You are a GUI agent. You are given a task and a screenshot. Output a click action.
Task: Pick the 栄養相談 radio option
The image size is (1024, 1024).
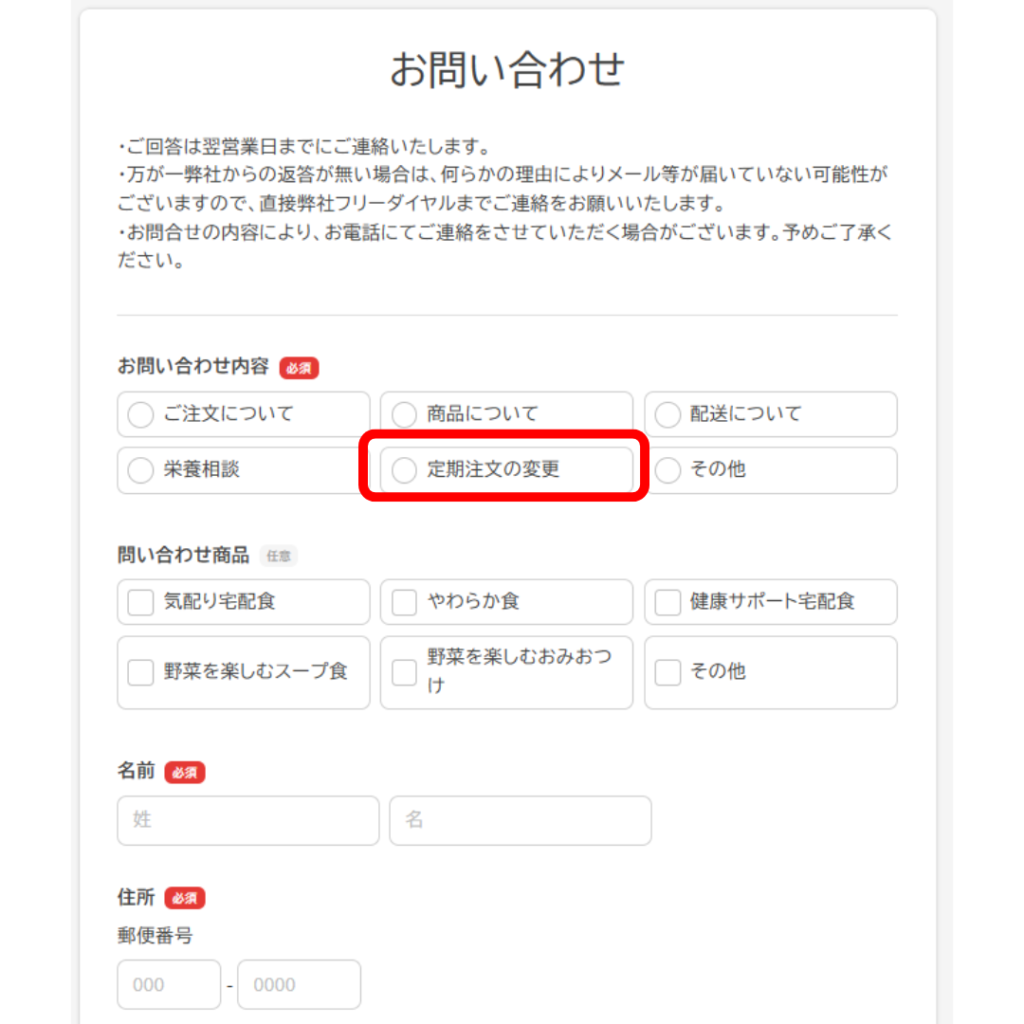[x=141, y=470]
